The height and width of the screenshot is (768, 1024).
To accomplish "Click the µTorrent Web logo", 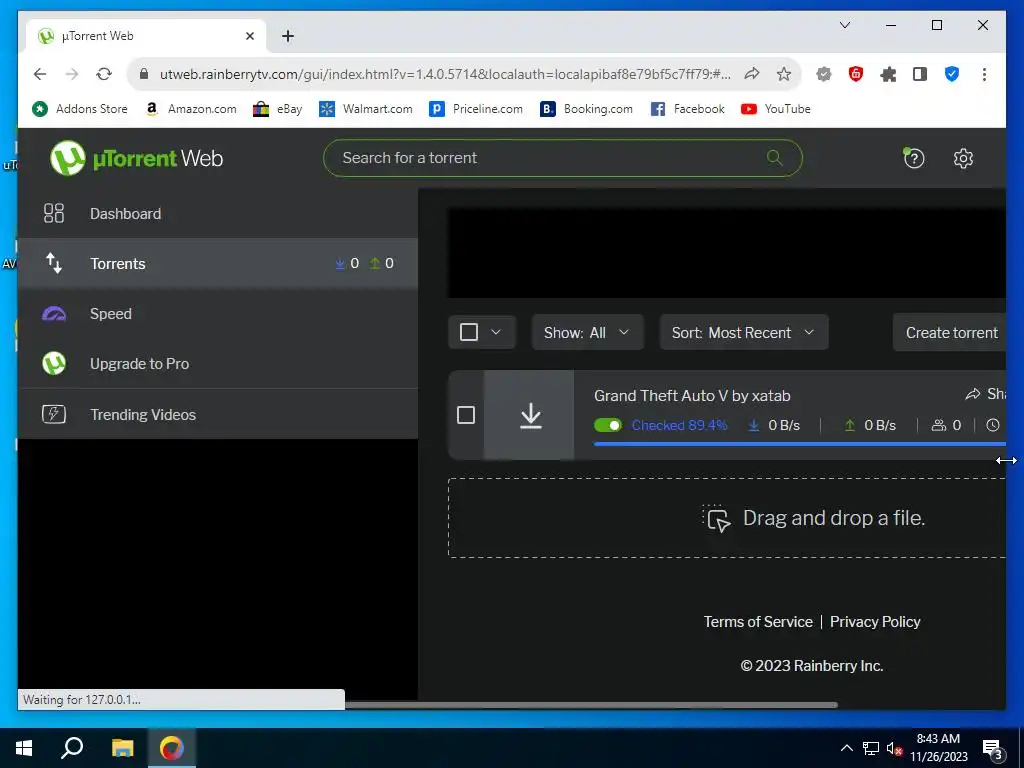I will pyautogui.click(x=136, y=158).
